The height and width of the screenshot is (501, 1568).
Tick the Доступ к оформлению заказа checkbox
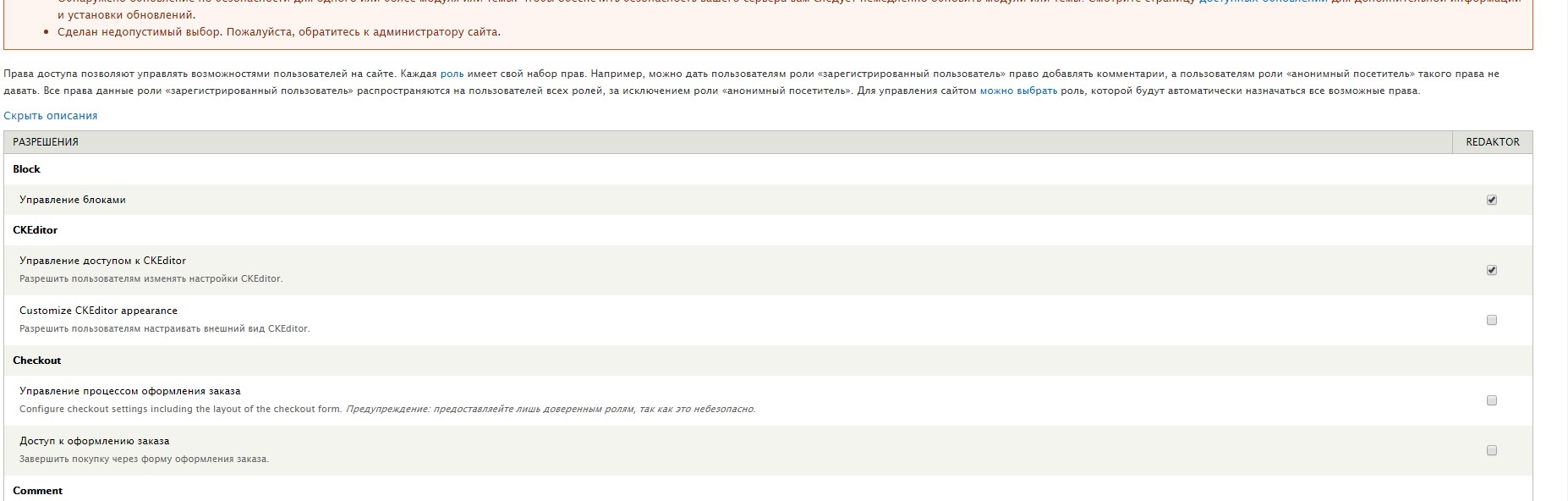point(1491,450)
